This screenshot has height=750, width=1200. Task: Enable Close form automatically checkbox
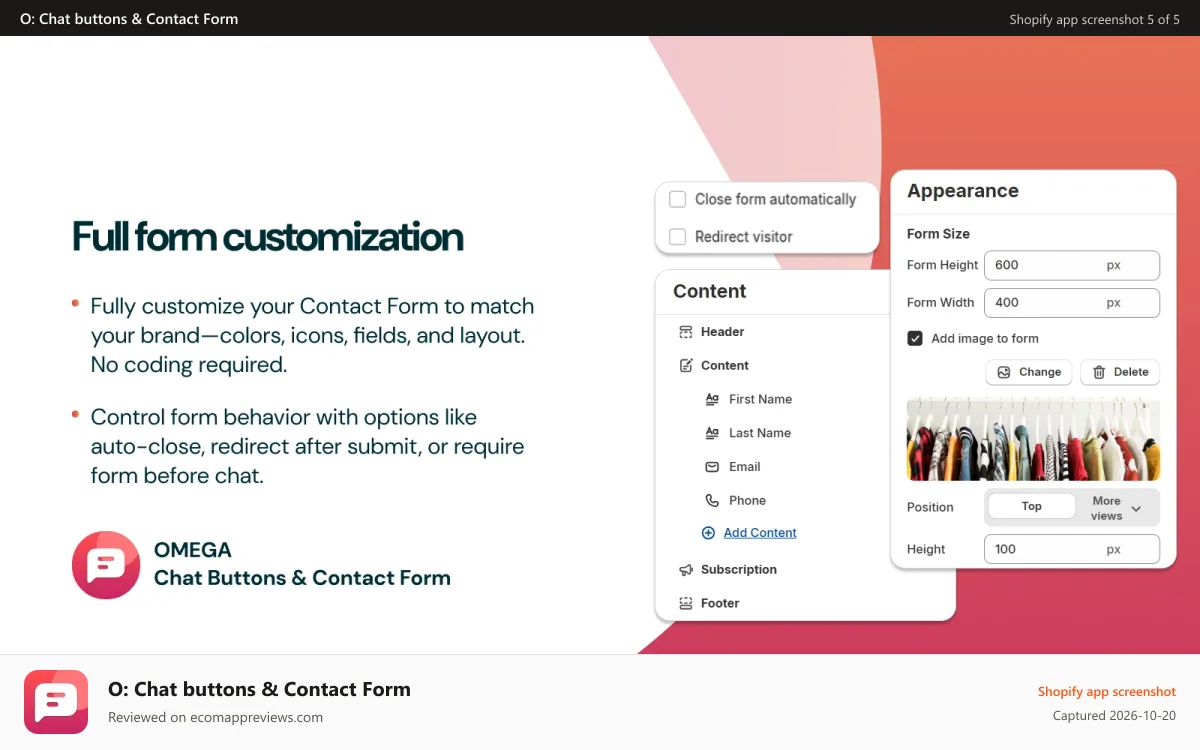(x=677, y=199)
